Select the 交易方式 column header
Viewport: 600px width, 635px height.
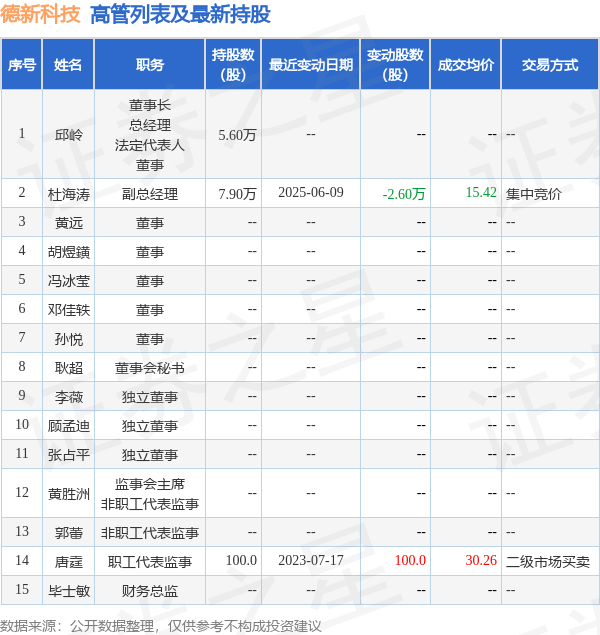[550, 65]
